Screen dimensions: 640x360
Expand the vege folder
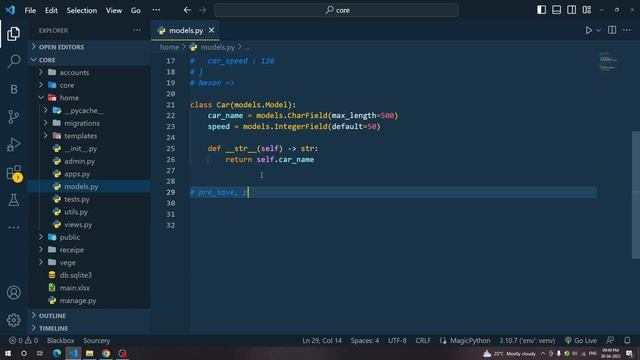pyautogui.click(x=89, y=262)
